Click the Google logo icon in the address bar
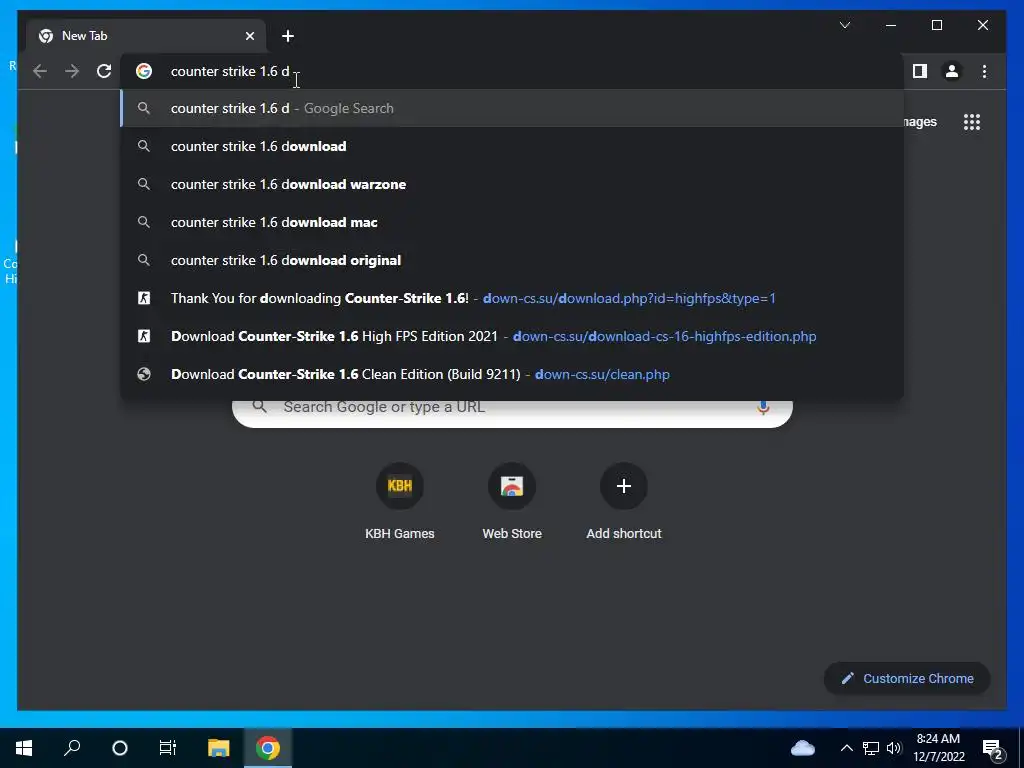 click(x=144, y=71)
